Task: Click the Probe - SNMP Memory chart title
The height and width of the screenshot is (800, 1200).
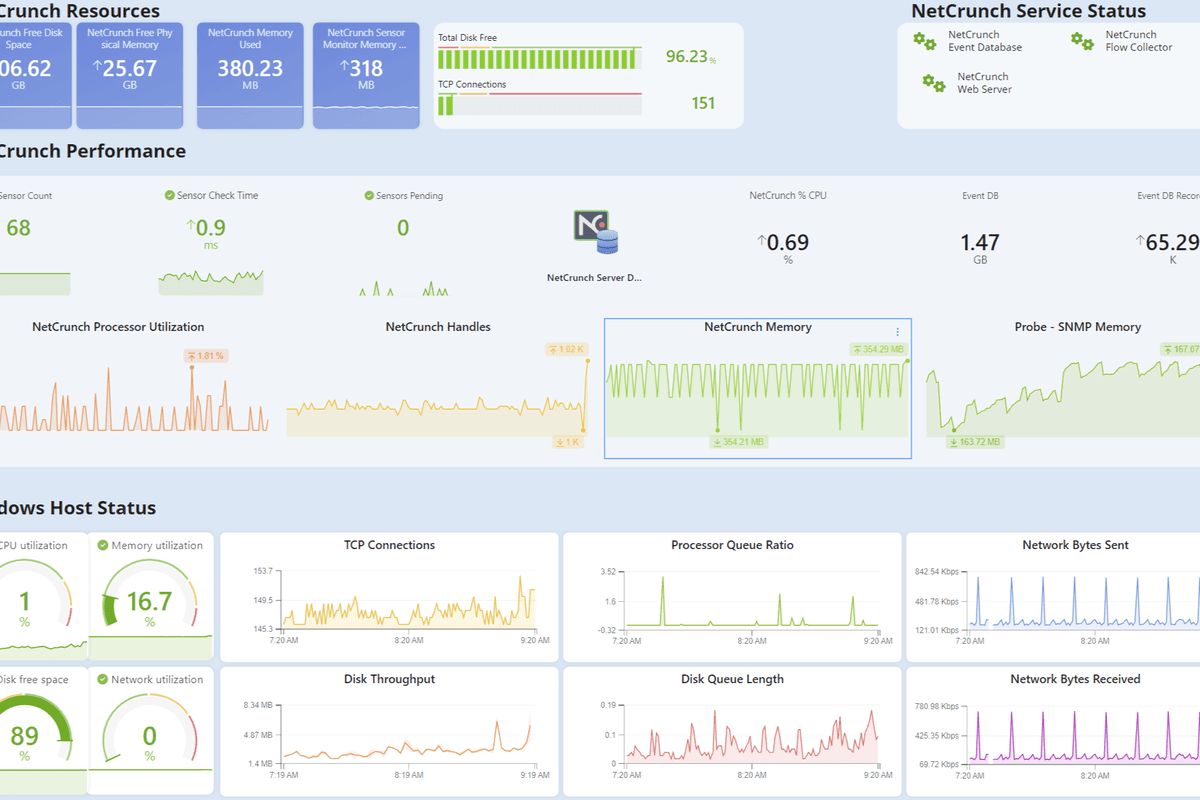Action: tap(1078, 327)
